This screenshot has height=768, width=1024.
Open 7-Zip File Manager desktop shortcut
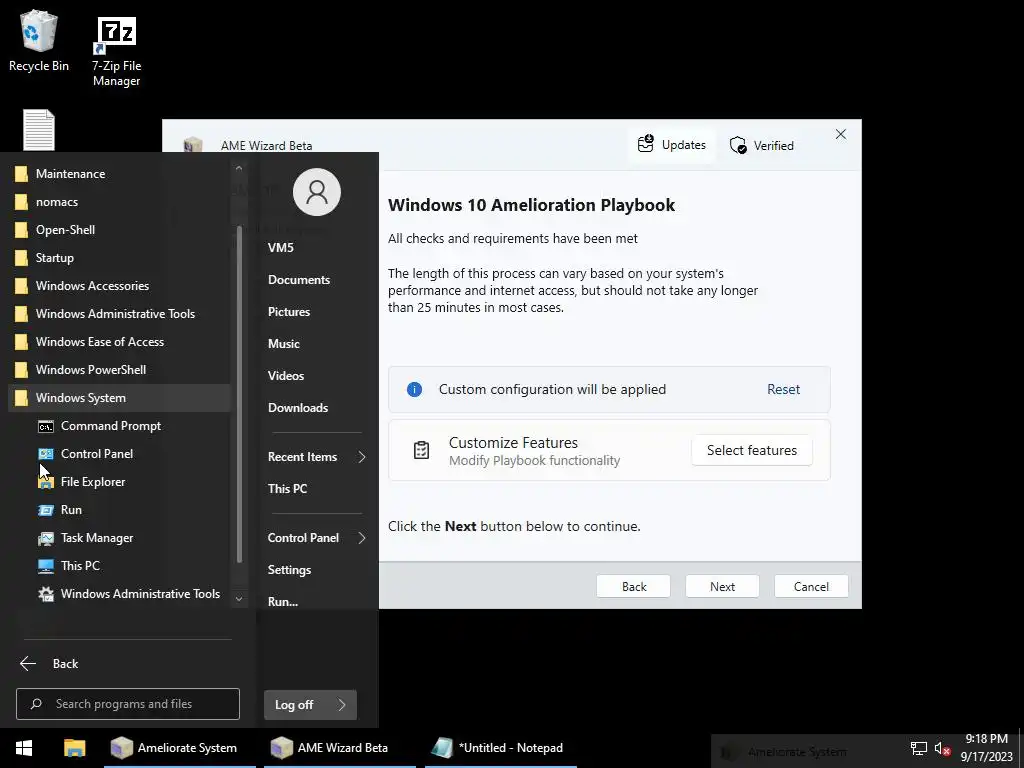[116, 51]
